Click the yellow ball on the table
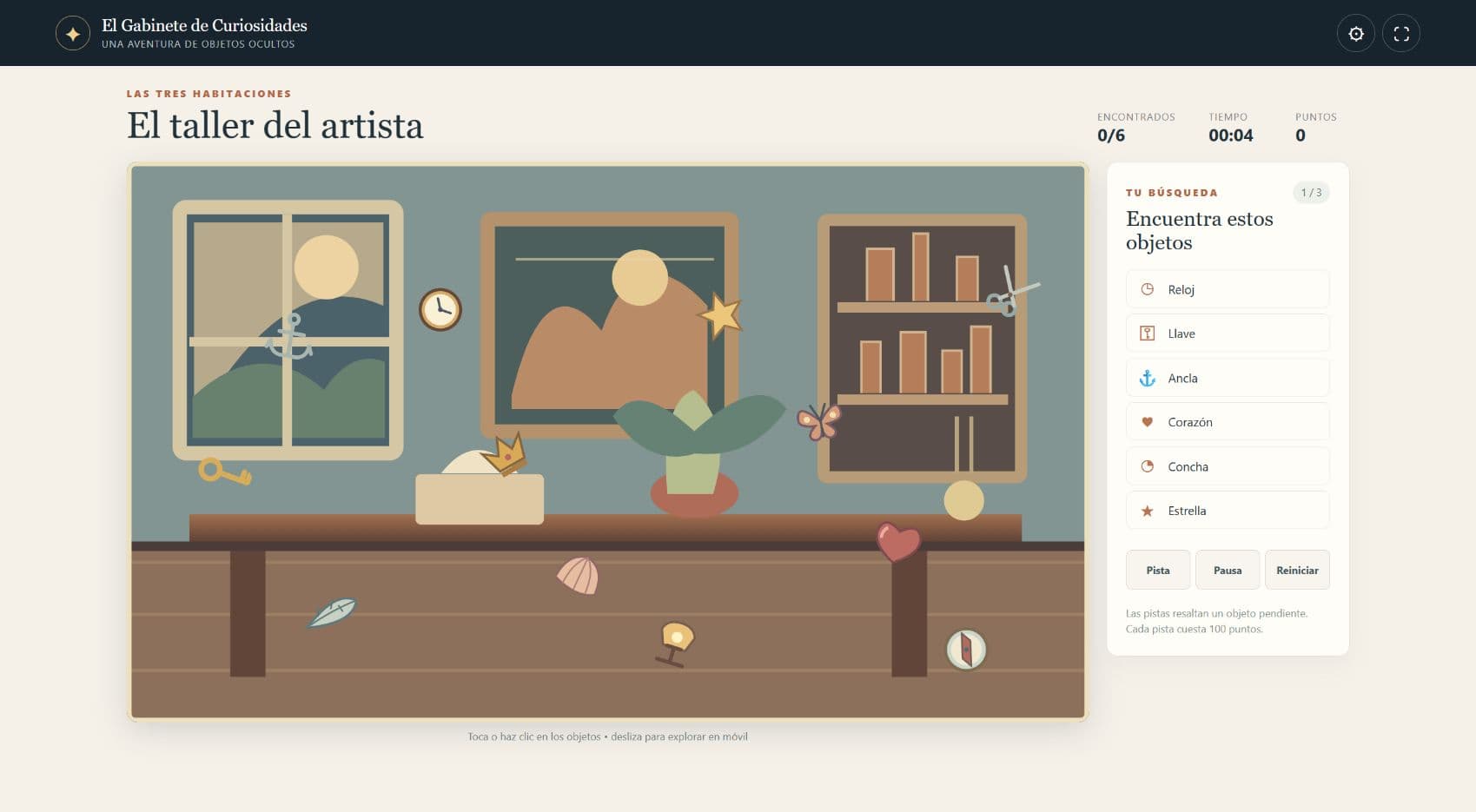This screenshot has height=812, width=1476. (963, 500)
